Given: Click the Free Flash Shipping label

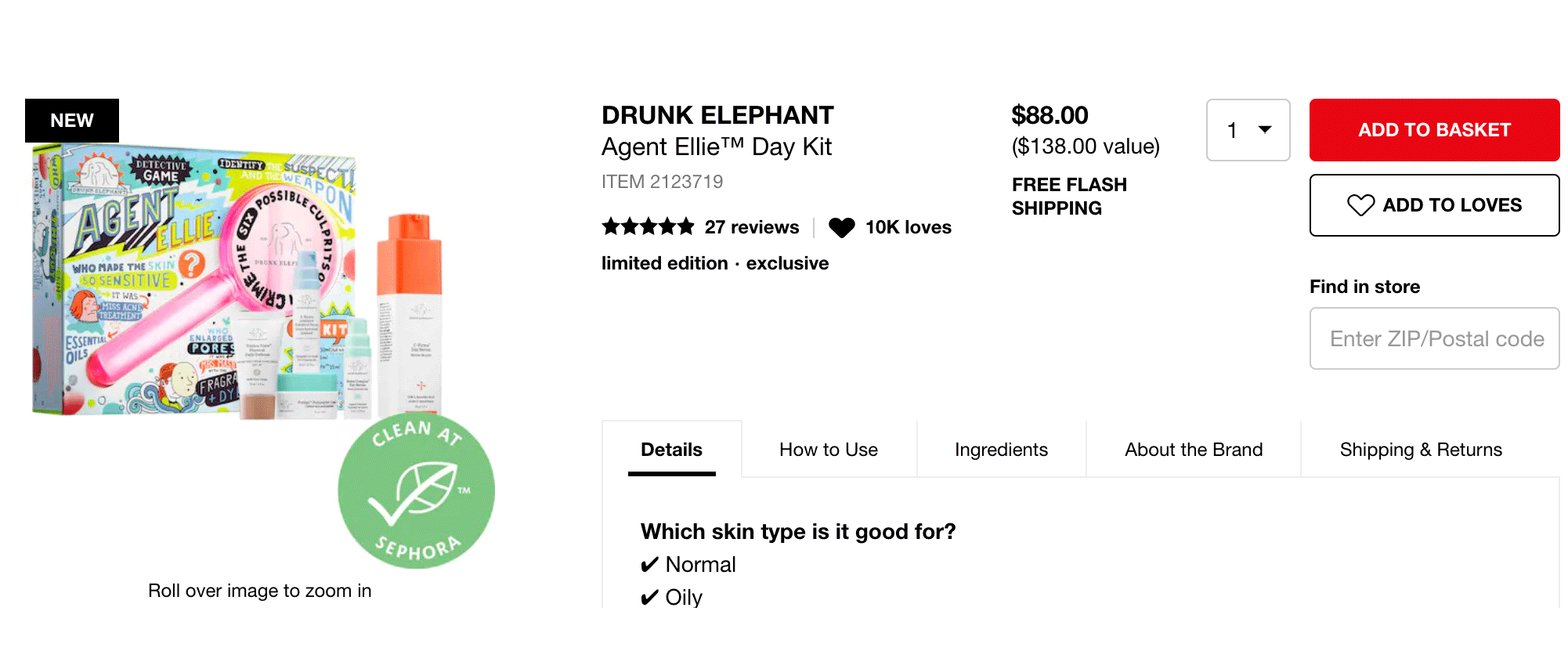Looking at the screenshot, I should pyautogui.click(x=1069, y=196).
